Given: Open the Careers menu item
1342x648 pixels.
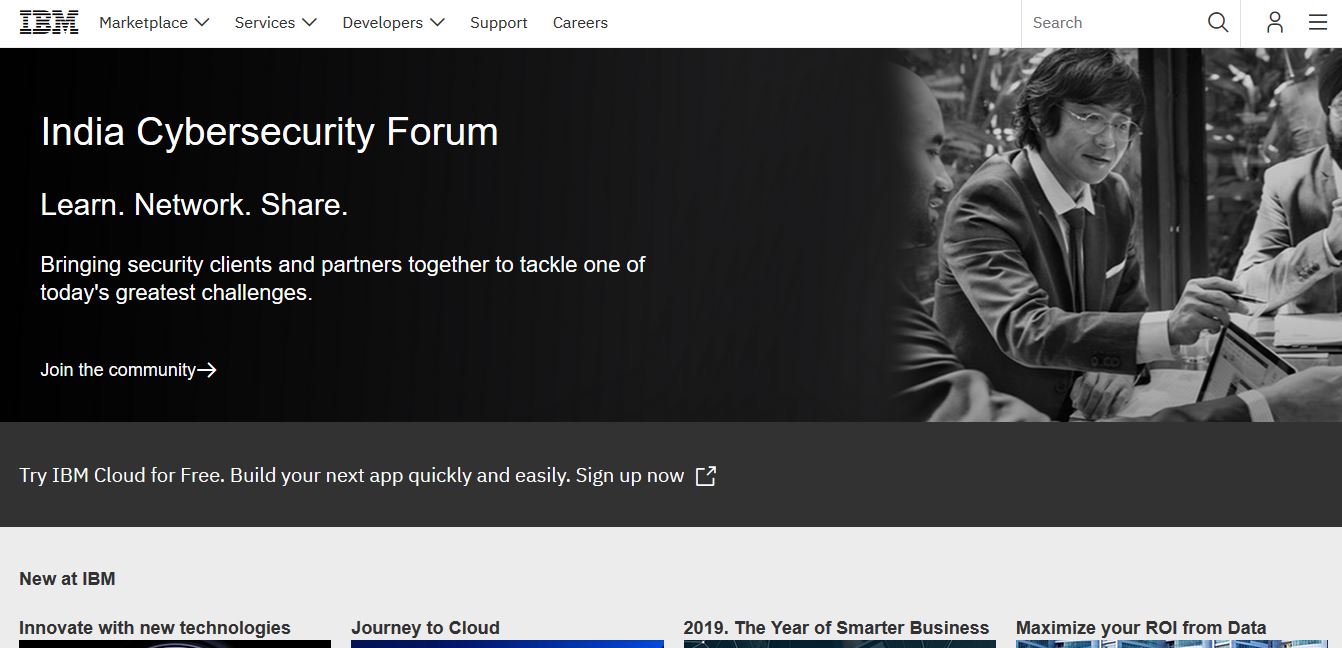Looking at the screenshot, I should coord(580,22).
